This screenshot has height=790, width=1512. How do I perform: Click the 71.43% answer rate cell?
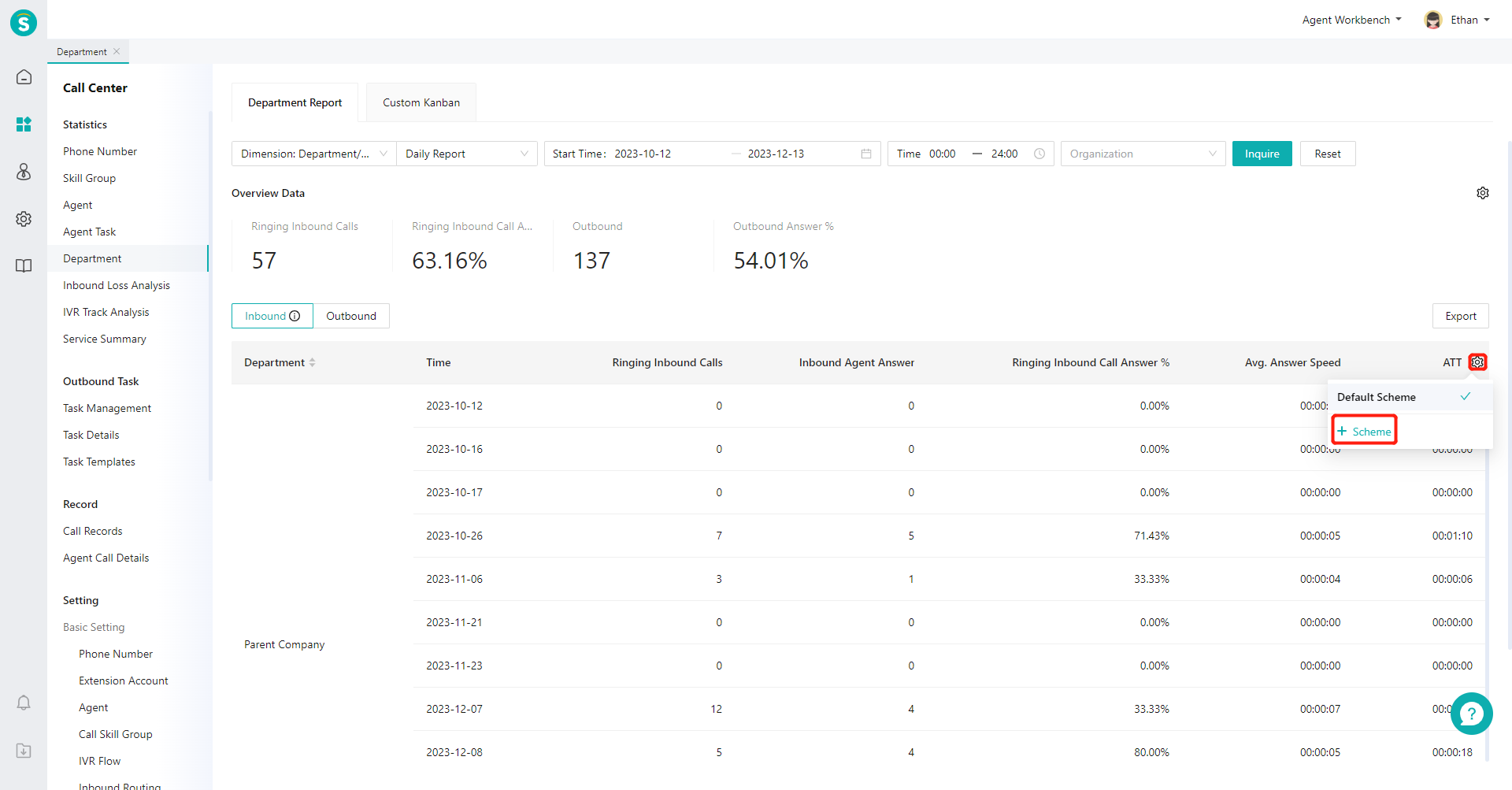tap(1151, 536)
